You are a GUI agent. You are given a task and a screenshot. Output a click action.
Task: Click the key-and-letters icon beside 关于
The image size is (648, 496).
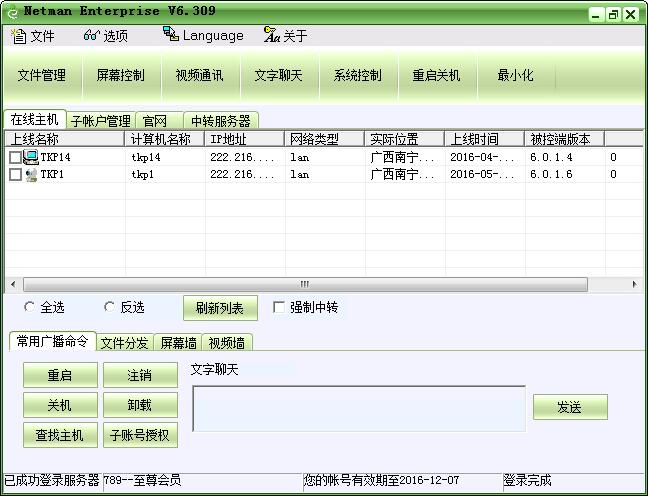click(x=272, y=35)
